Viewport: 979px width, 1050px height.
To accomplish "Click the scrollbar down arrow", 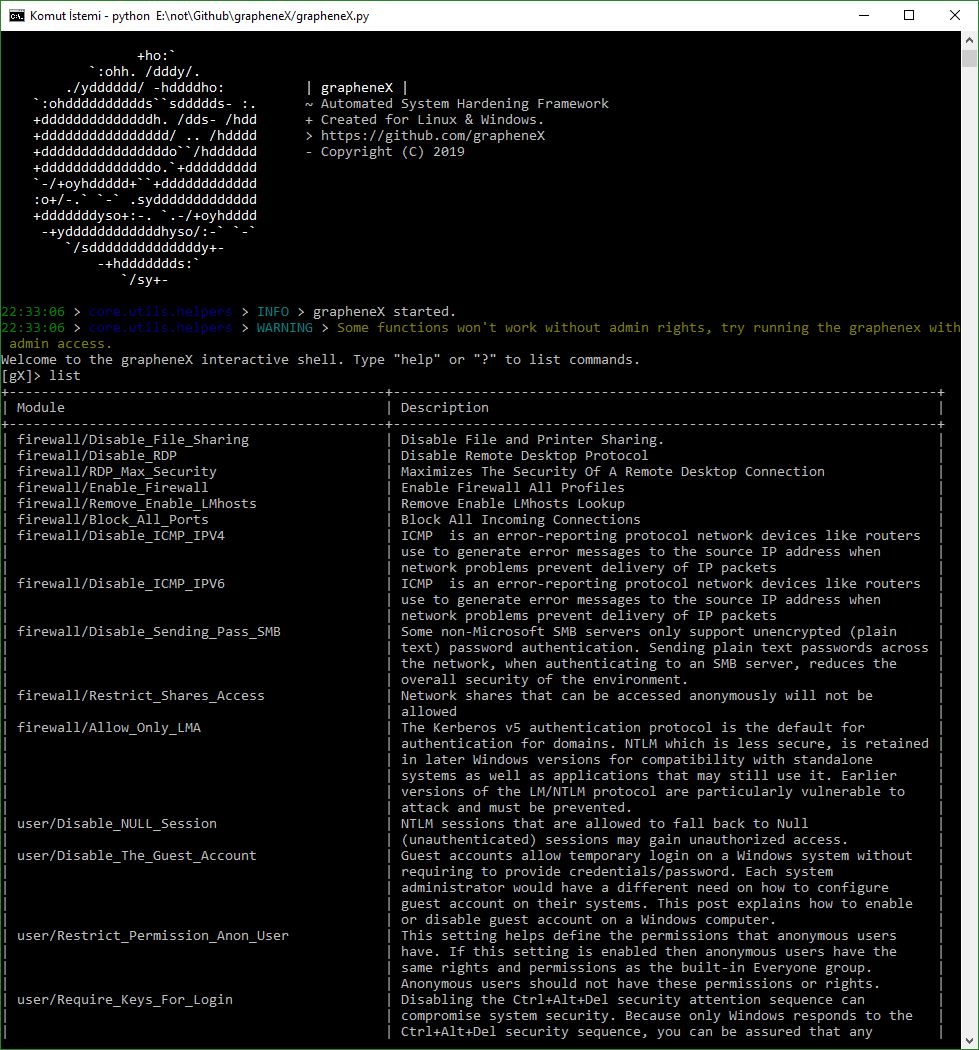I will click(x=969, y=1041).
